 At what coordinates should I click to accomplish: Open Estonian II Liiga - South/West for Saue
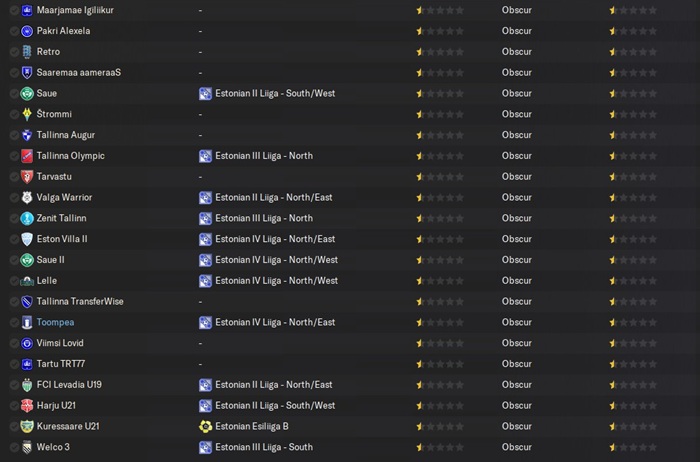275,93
